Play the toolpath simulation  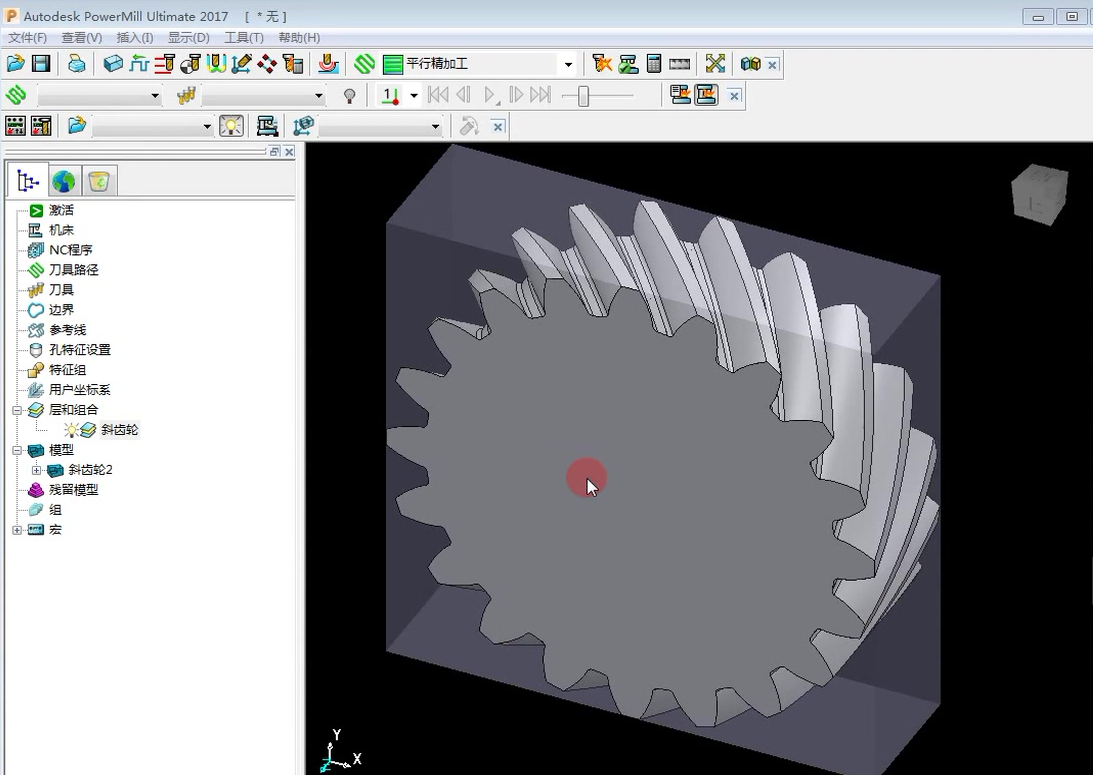point(491,95)
